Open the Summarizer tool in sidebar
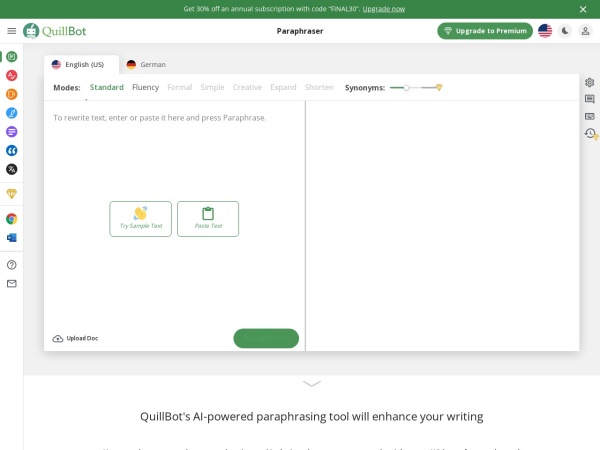600x450 pixels. click(x=11, y=131)
